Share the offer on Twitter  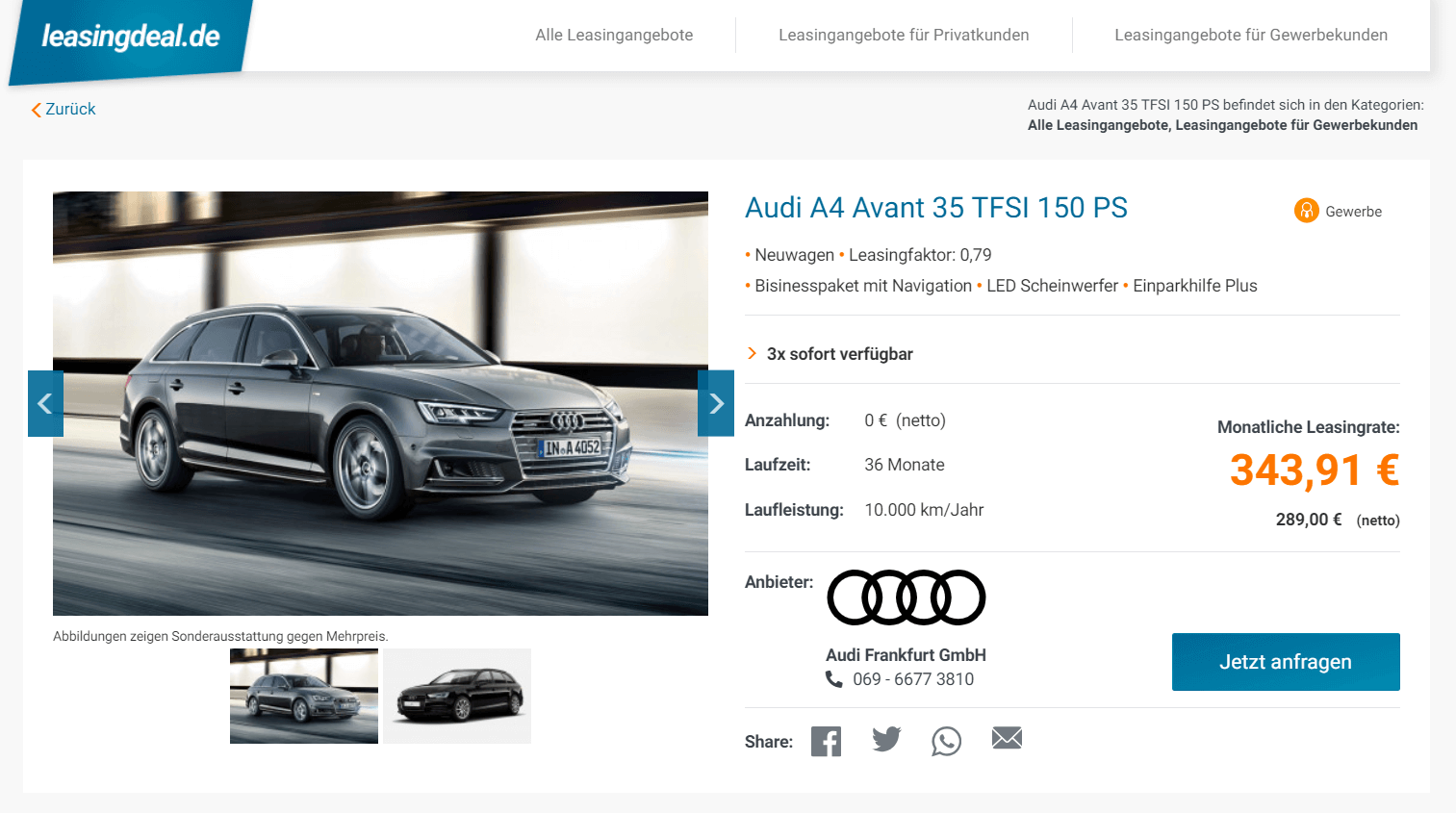point(886,739)
